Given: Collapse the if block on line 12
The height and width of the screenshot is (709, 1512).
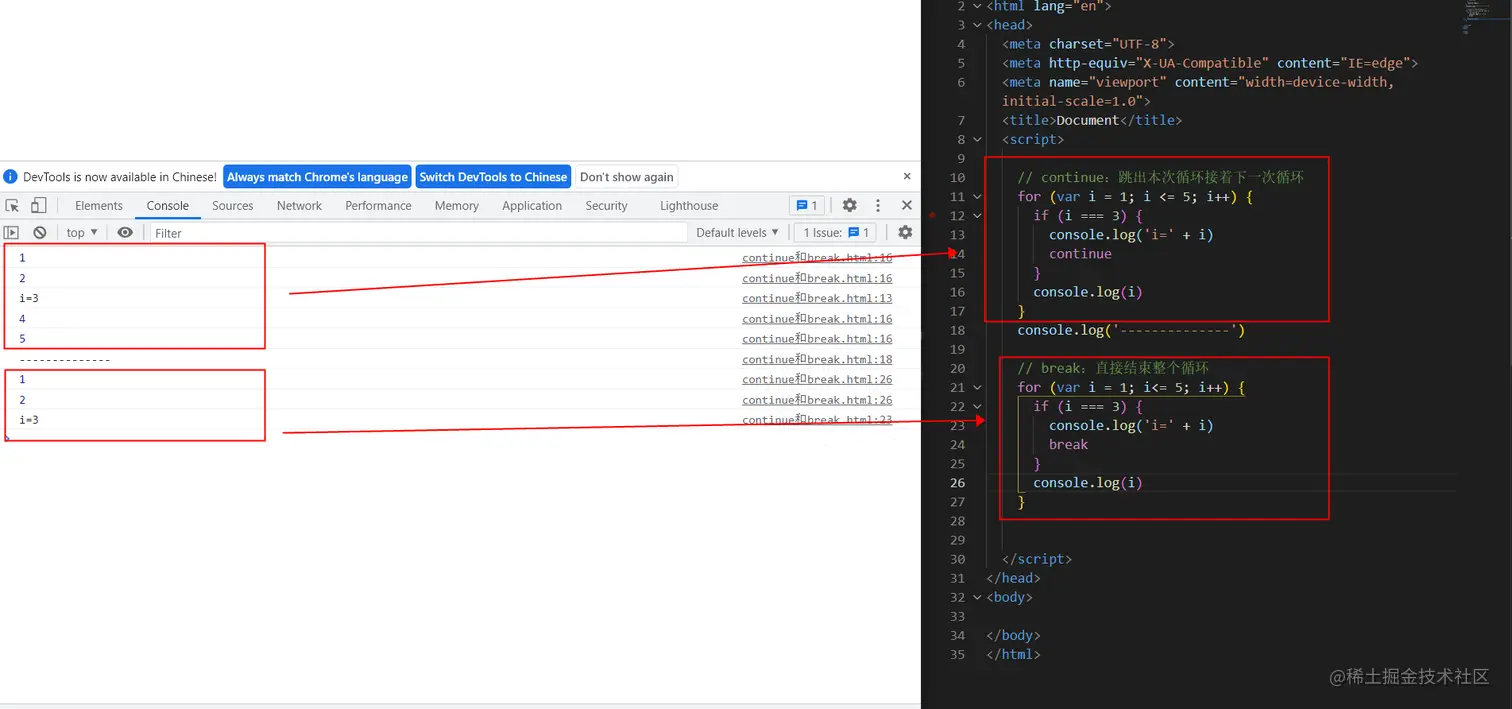Looking at the screenshot, I should point(978,215).
